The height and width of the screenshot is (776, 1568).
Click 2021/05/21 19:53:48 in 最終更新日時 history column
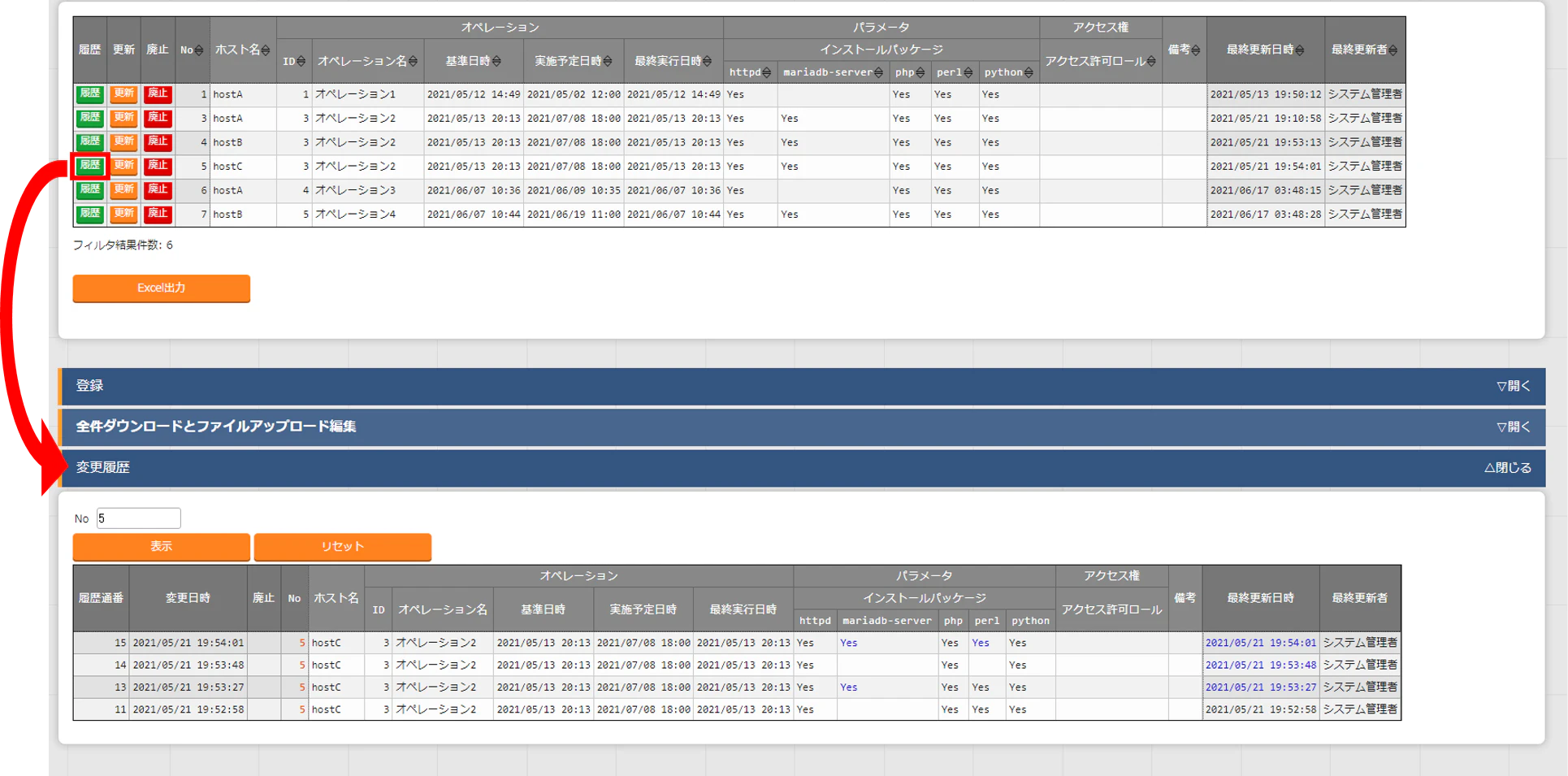click(x=1261, y=665)
